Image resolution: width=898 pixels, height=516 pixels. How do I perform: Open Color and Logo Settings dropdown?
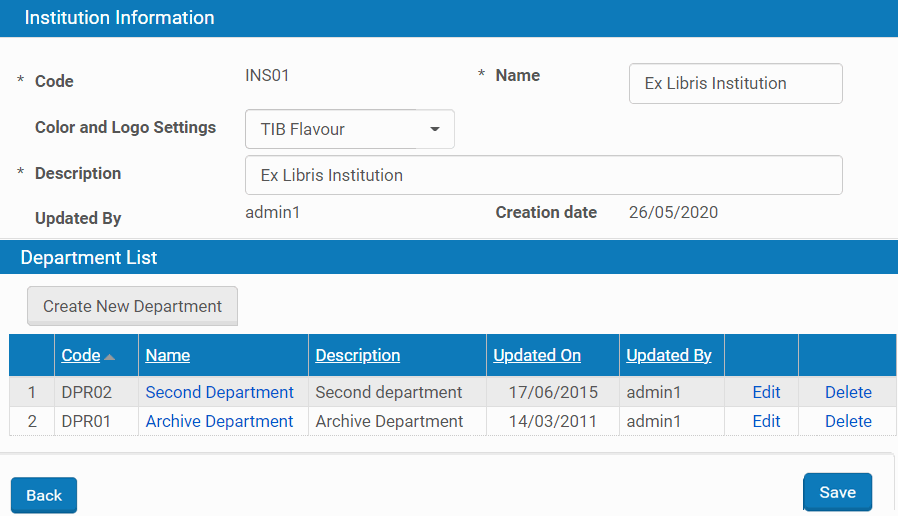click(349, 129)
